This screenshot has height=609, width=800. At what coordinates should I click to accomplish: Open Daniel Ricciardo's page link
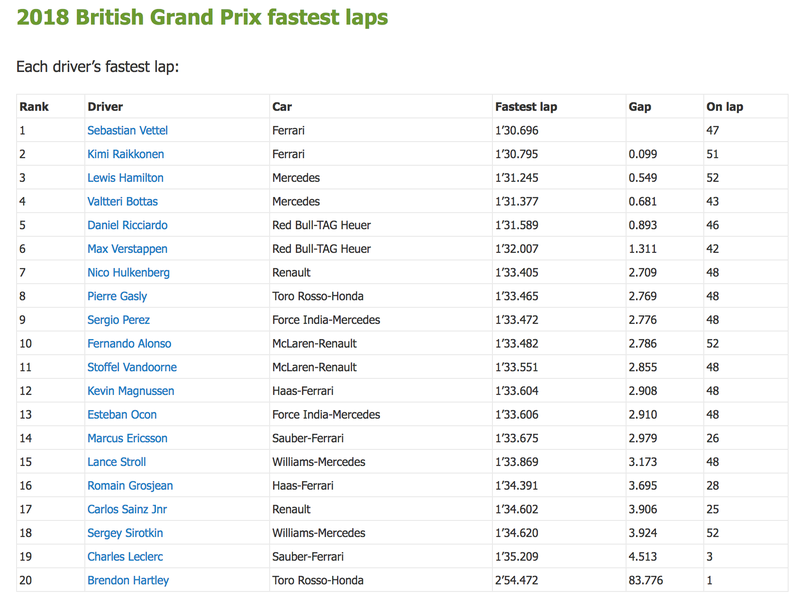[x=128, y=225]
